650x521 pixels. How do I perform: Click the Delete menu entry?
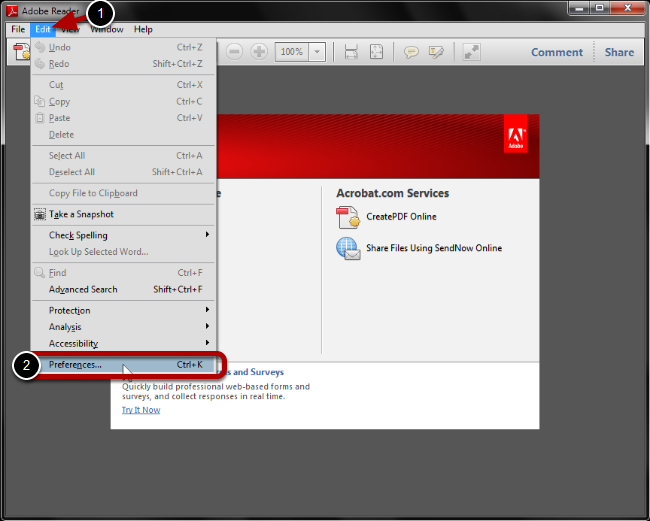(124, 135)
